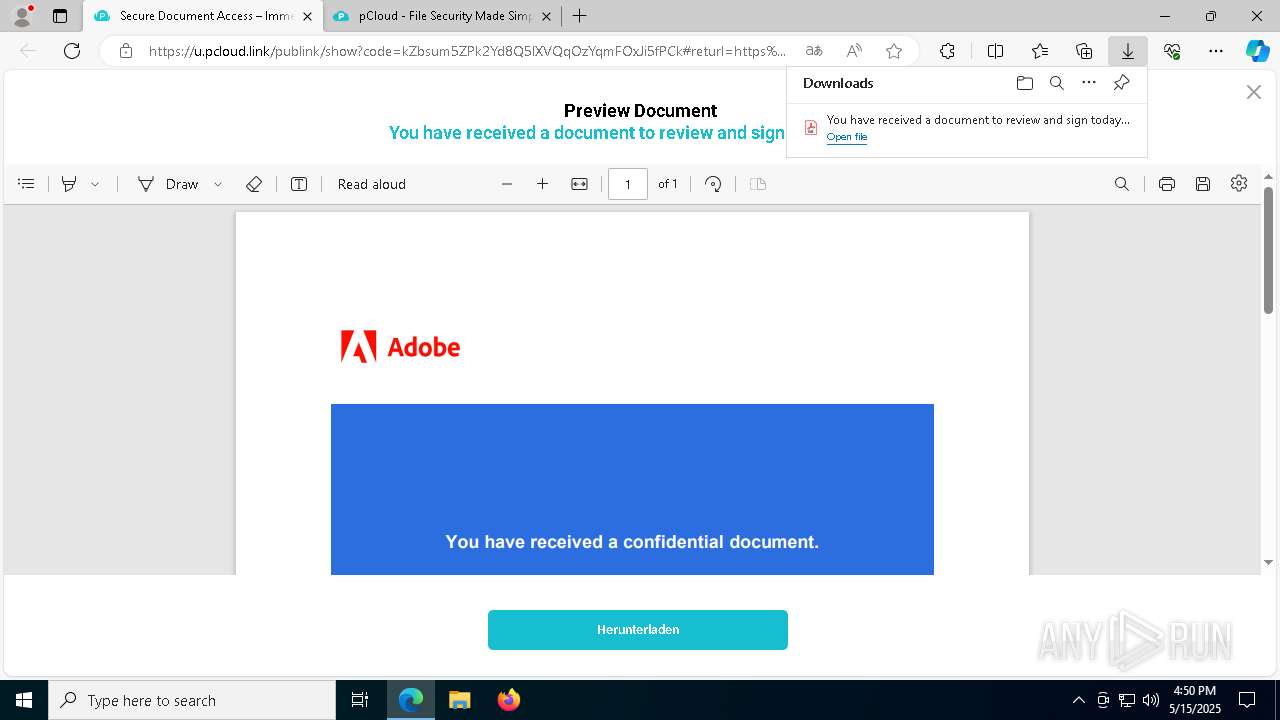Screen dimensions: 1280x720
Task: Open browser extensions icon
Action: click(947, 51)
